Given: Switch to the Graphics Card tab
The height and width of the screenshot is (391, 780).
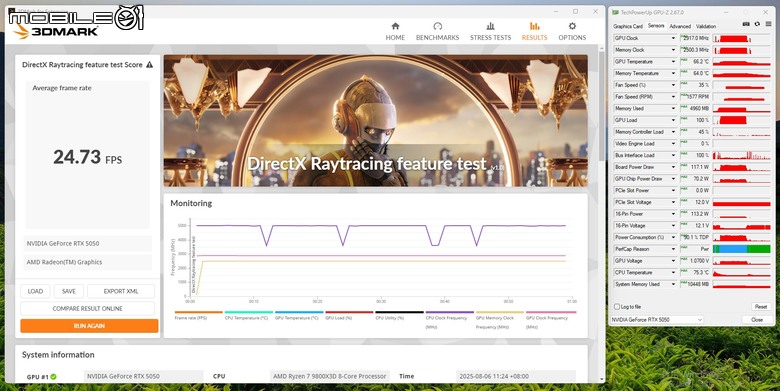Looking at the screenshot, I should tap(628, 26).
